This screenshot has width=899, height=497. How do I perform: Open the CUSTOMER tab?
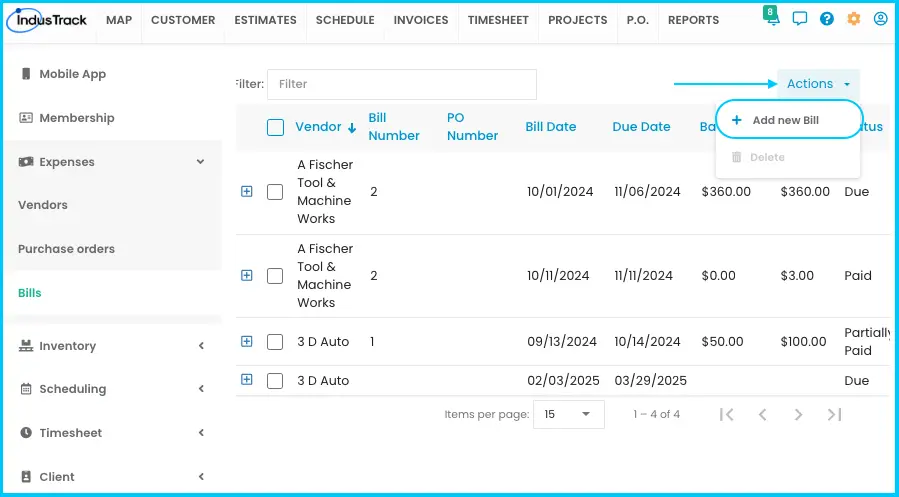coord(183,20)
